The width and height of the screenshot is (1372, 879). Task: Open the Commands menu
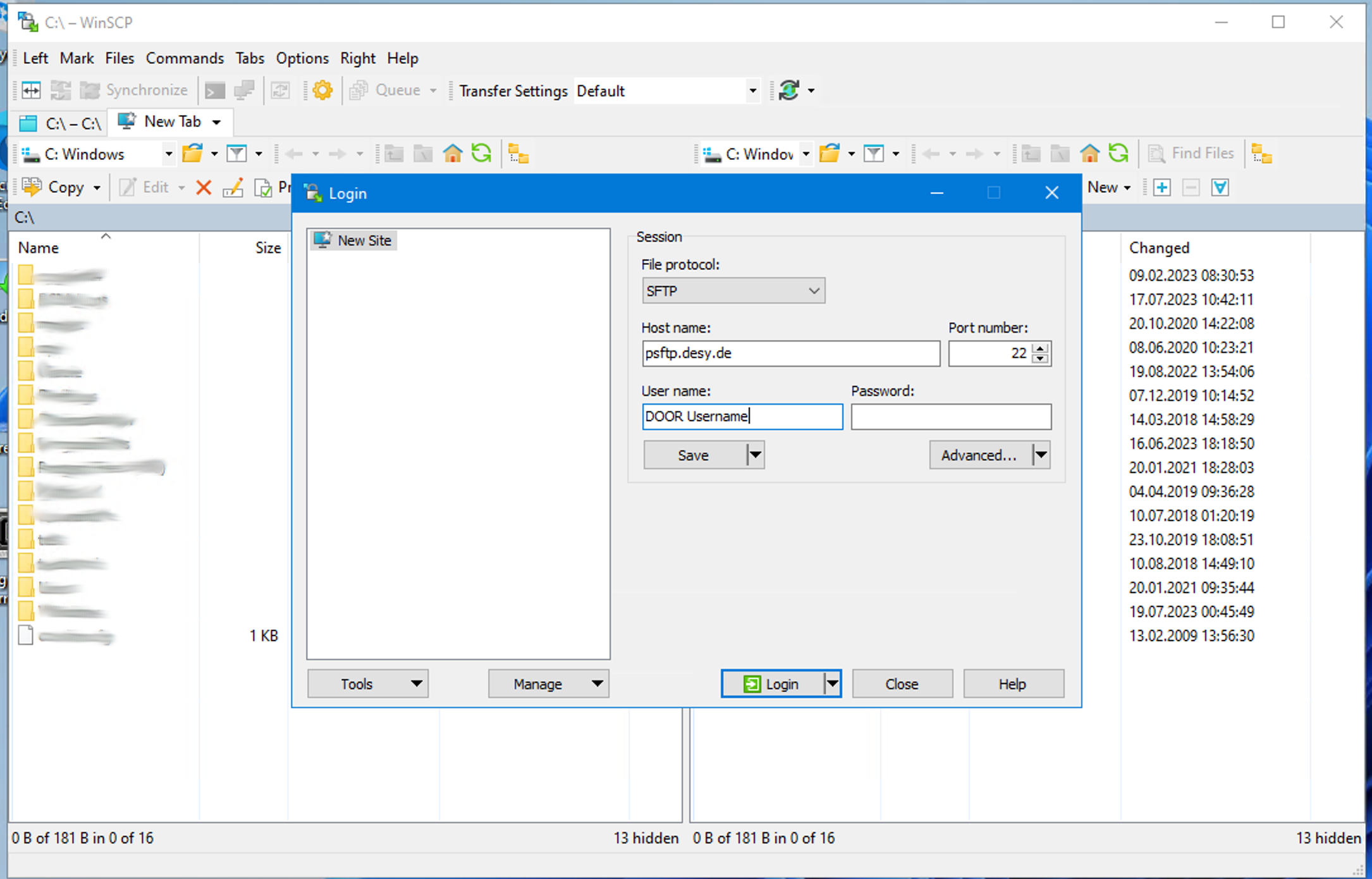pos(185,58)
